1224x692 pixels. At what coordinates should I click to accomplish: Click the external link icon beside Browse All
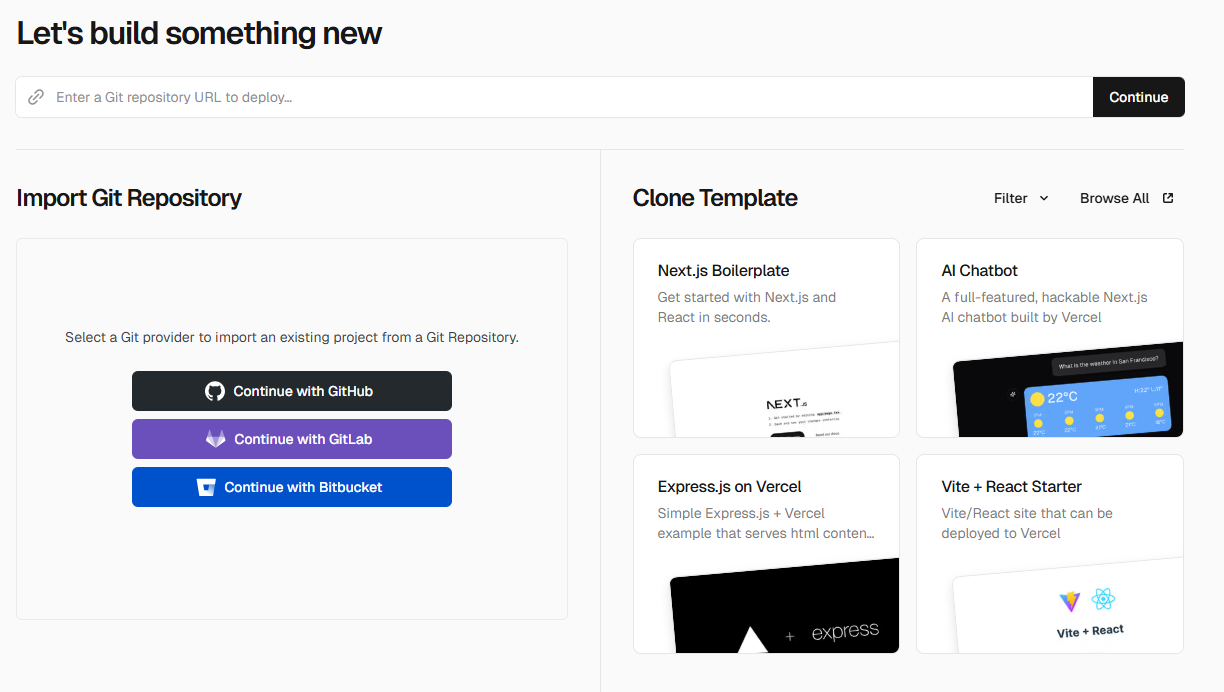(x=1168, y=198)
